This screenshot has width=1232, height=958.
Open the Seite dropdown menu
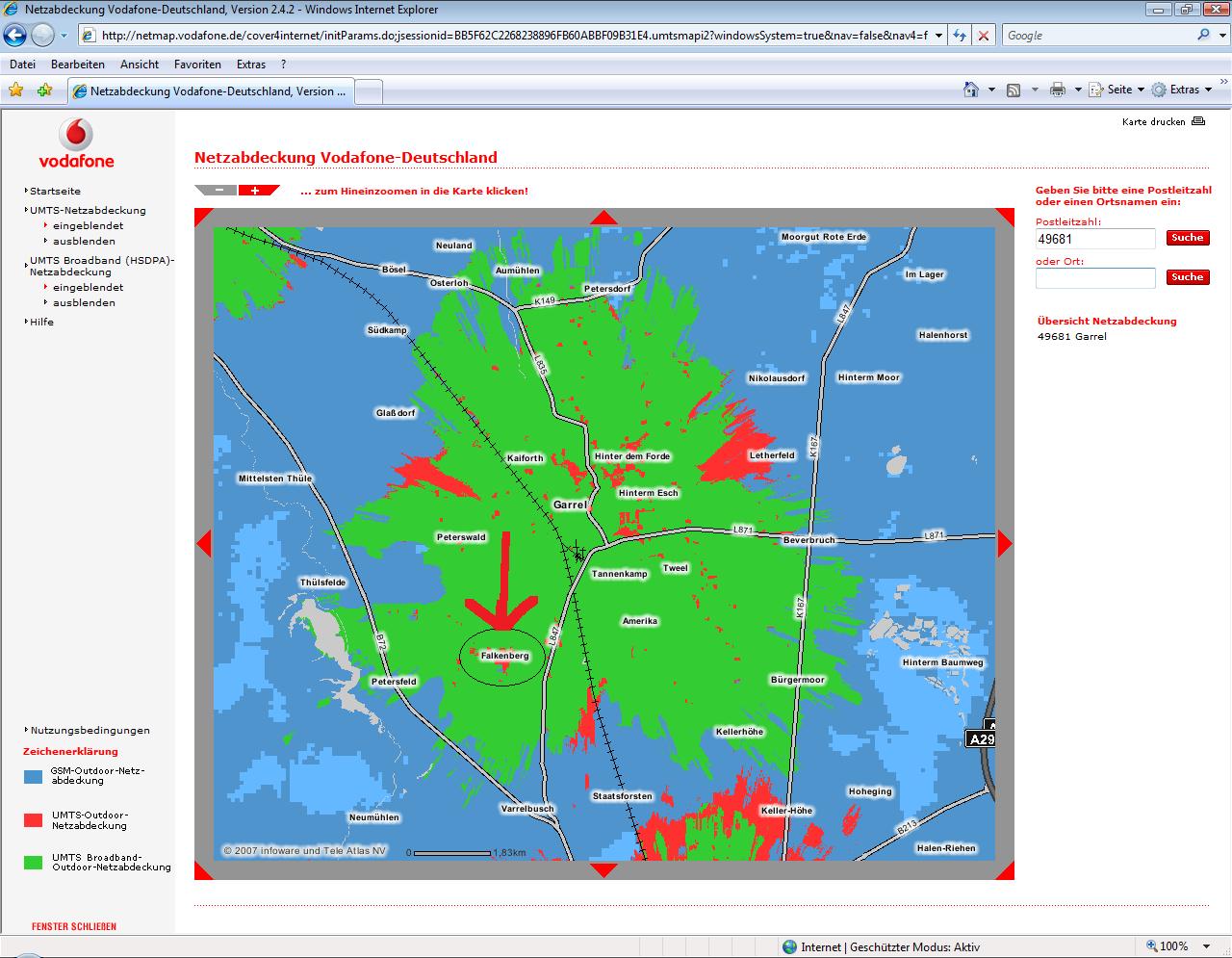1117,90
